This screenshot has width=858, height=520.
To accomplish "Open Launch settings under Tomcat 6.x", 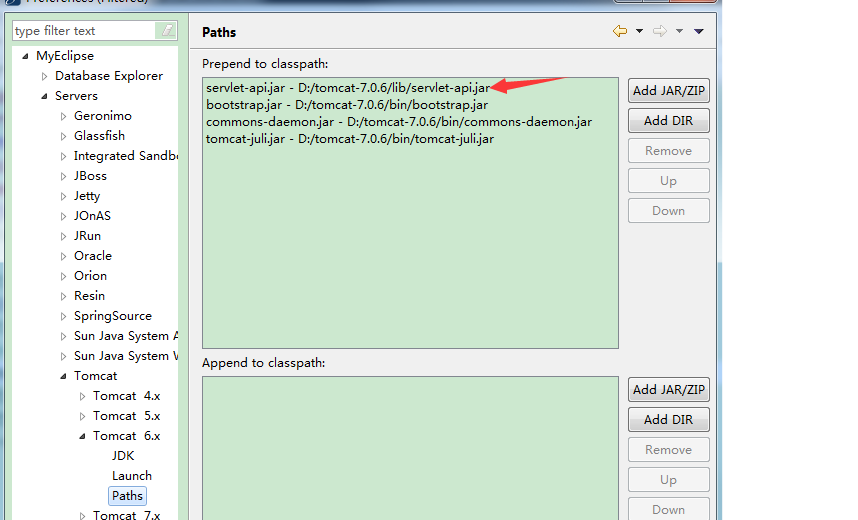I will [x=132, y=476].
